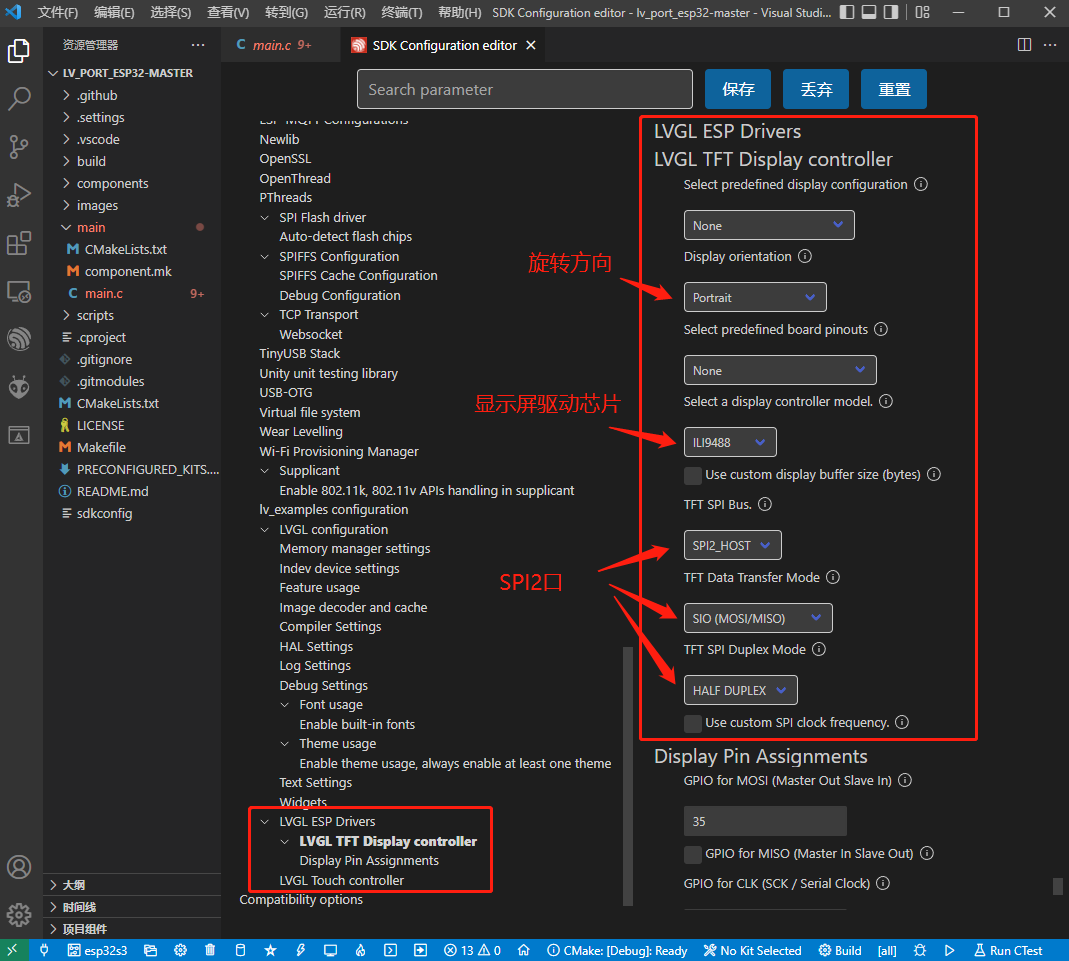Click the CMake launch play icon

click(950, 950)
